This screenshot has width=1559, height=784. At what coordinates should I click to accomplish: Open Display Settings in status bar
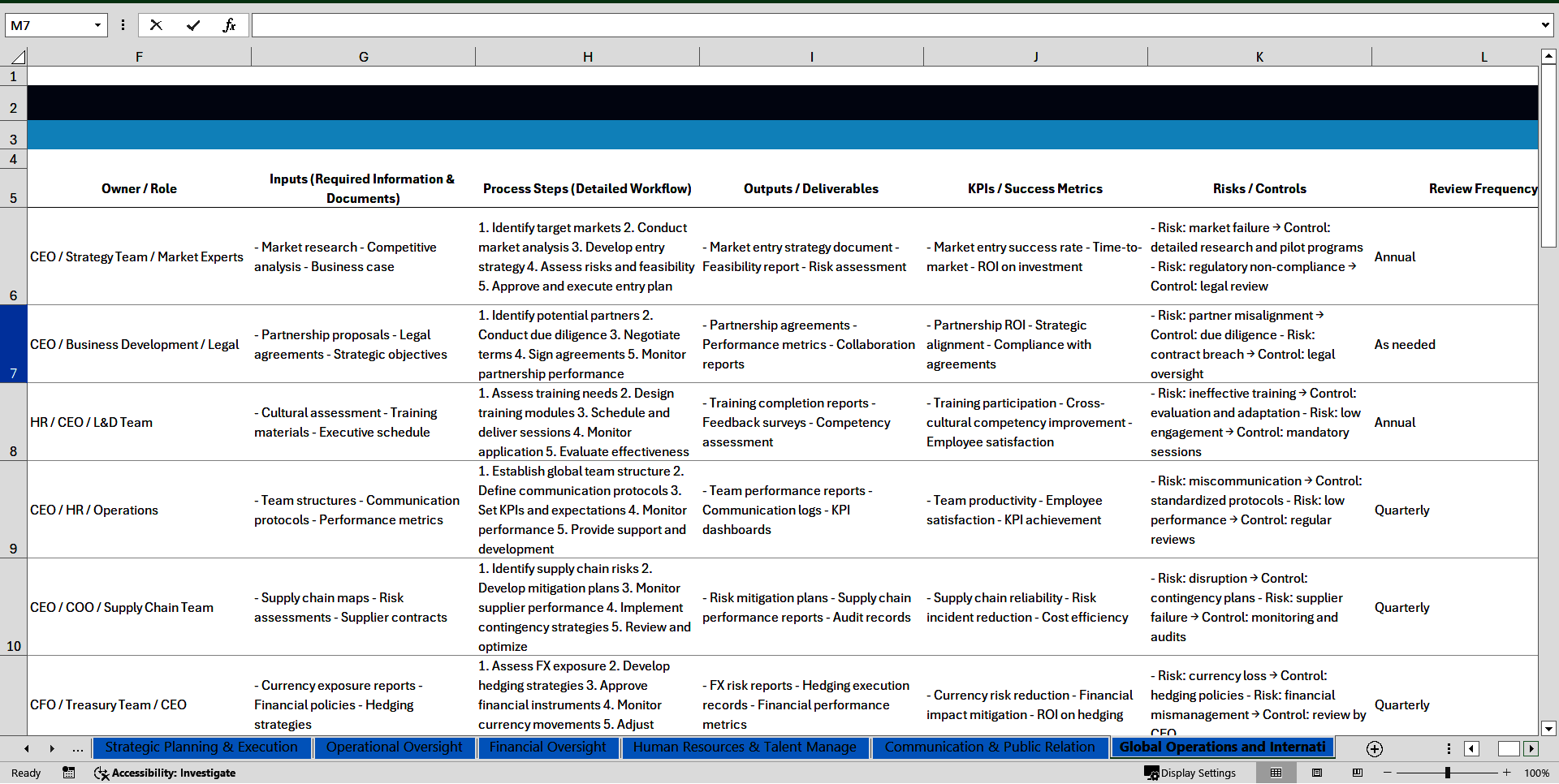pyautogui.click(x=1190, y=773)
